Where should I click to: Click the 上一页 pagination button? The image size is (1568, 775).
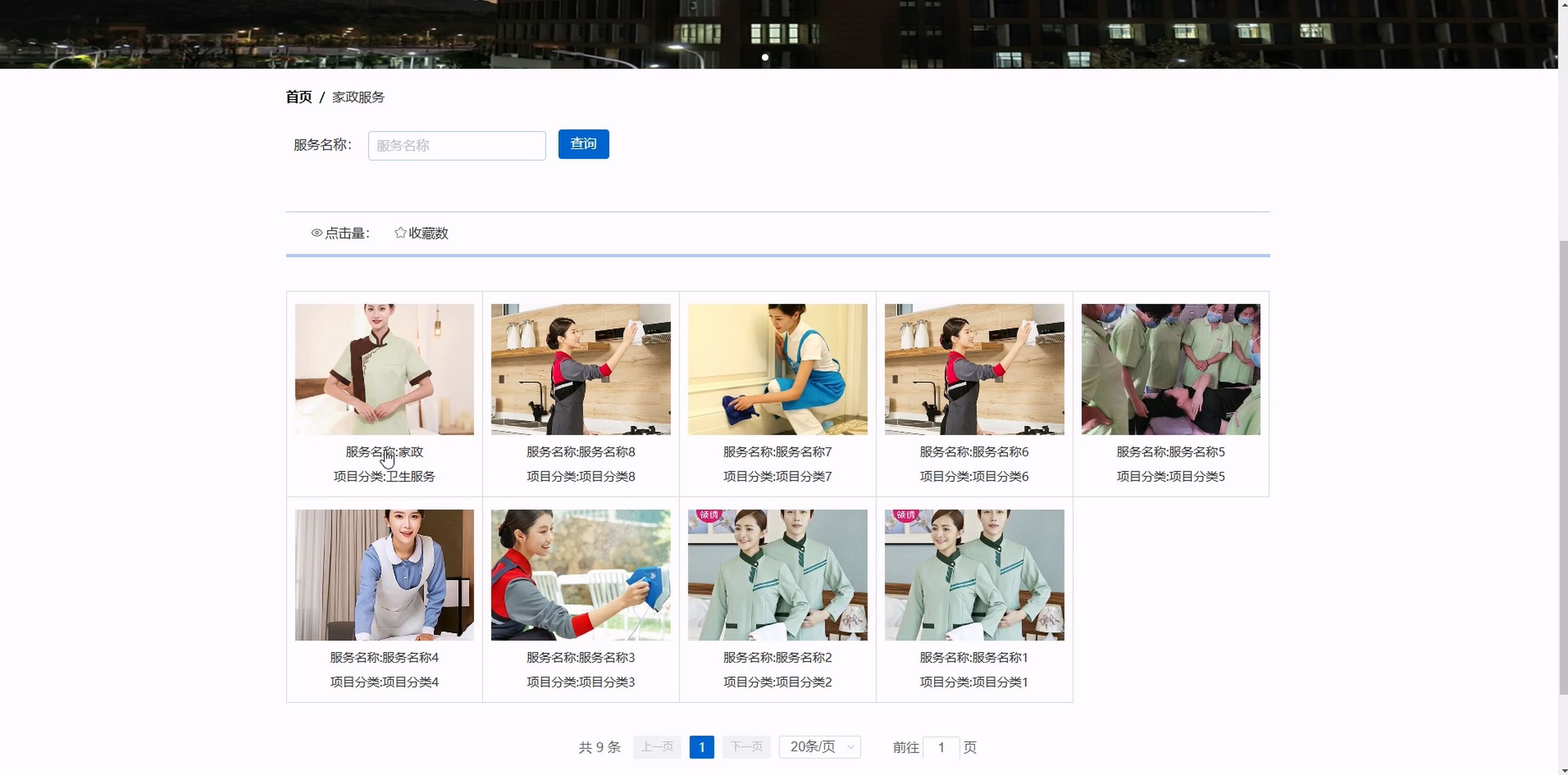(657, 747)
